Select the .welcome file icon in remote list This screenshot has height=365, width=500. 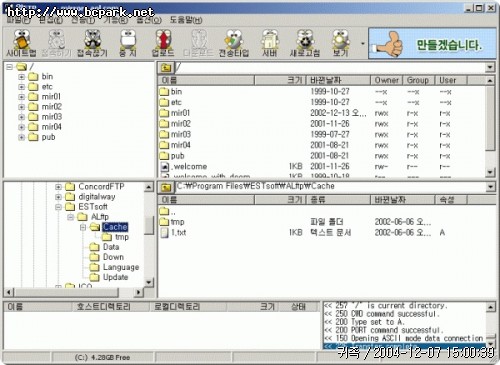165,167
